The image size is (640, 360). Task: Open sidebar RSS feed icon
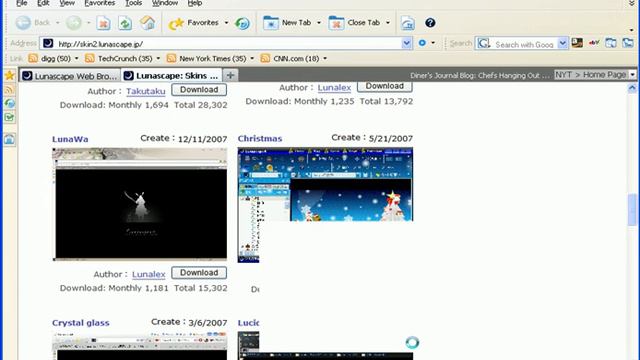pyautogui.click(x=9, y=89)
